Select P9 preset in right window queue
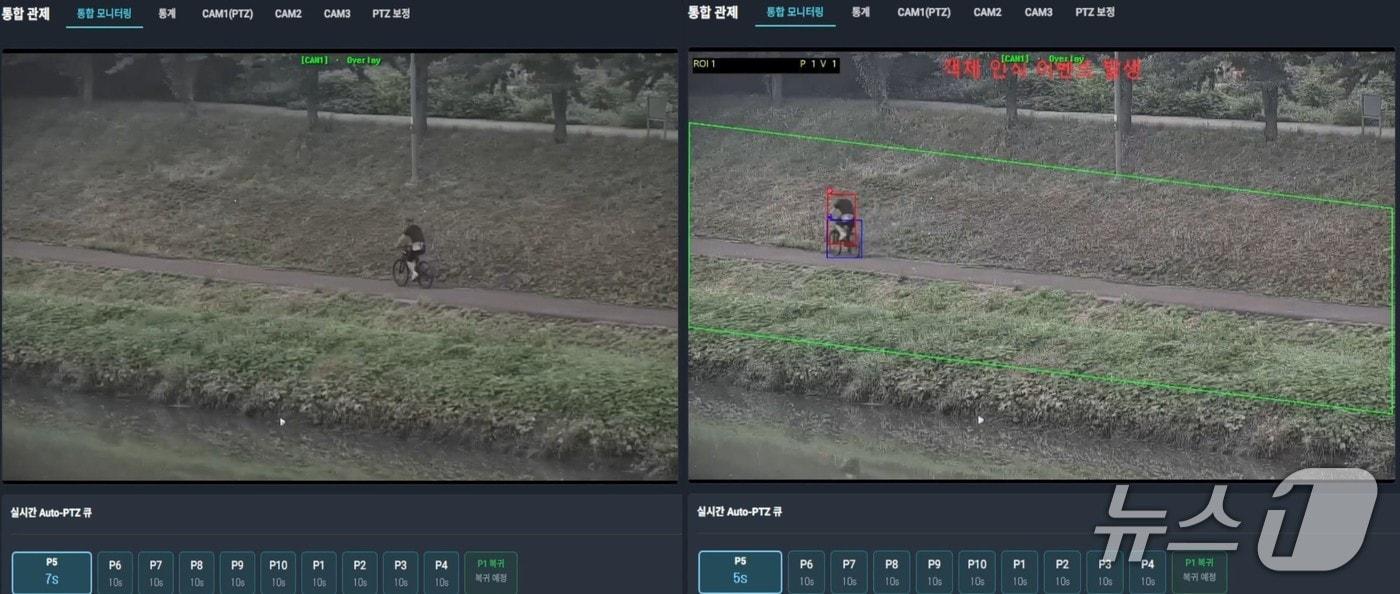Viewport: 1400px width, 594px height. tap(934, 572)
